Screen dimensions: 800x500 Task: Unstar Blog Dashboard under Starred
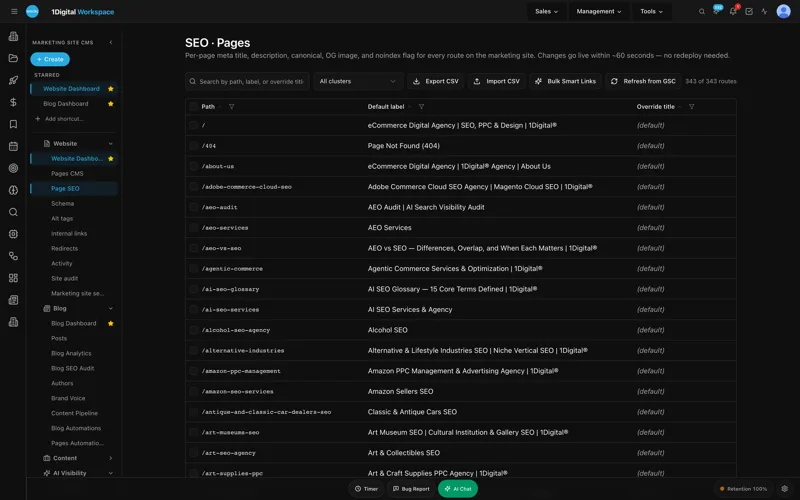point(111,104)
